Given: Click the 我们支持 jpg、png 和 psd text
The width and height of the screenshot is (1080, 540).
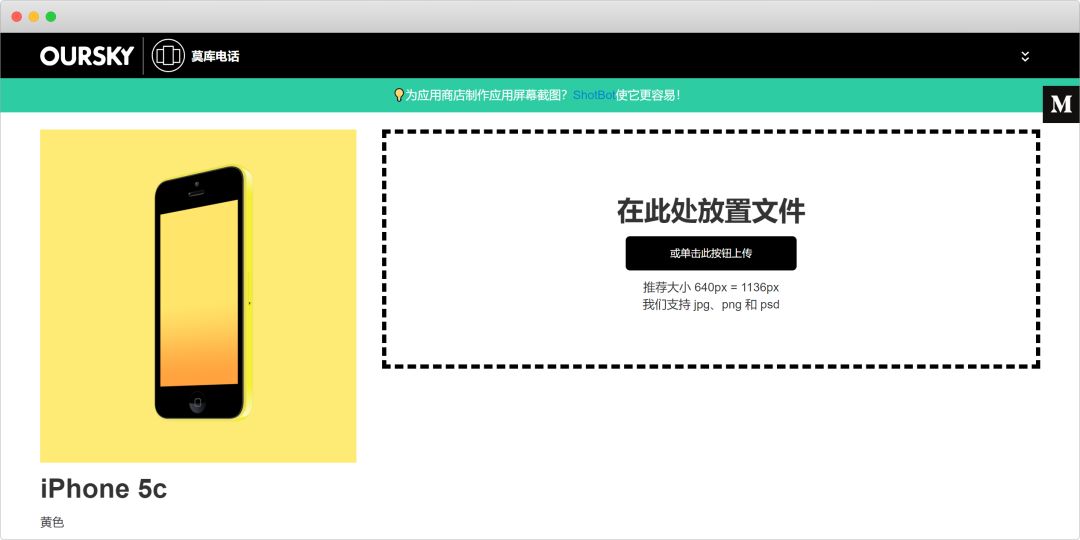Looking at the screenshot, I should coord(710,305).
